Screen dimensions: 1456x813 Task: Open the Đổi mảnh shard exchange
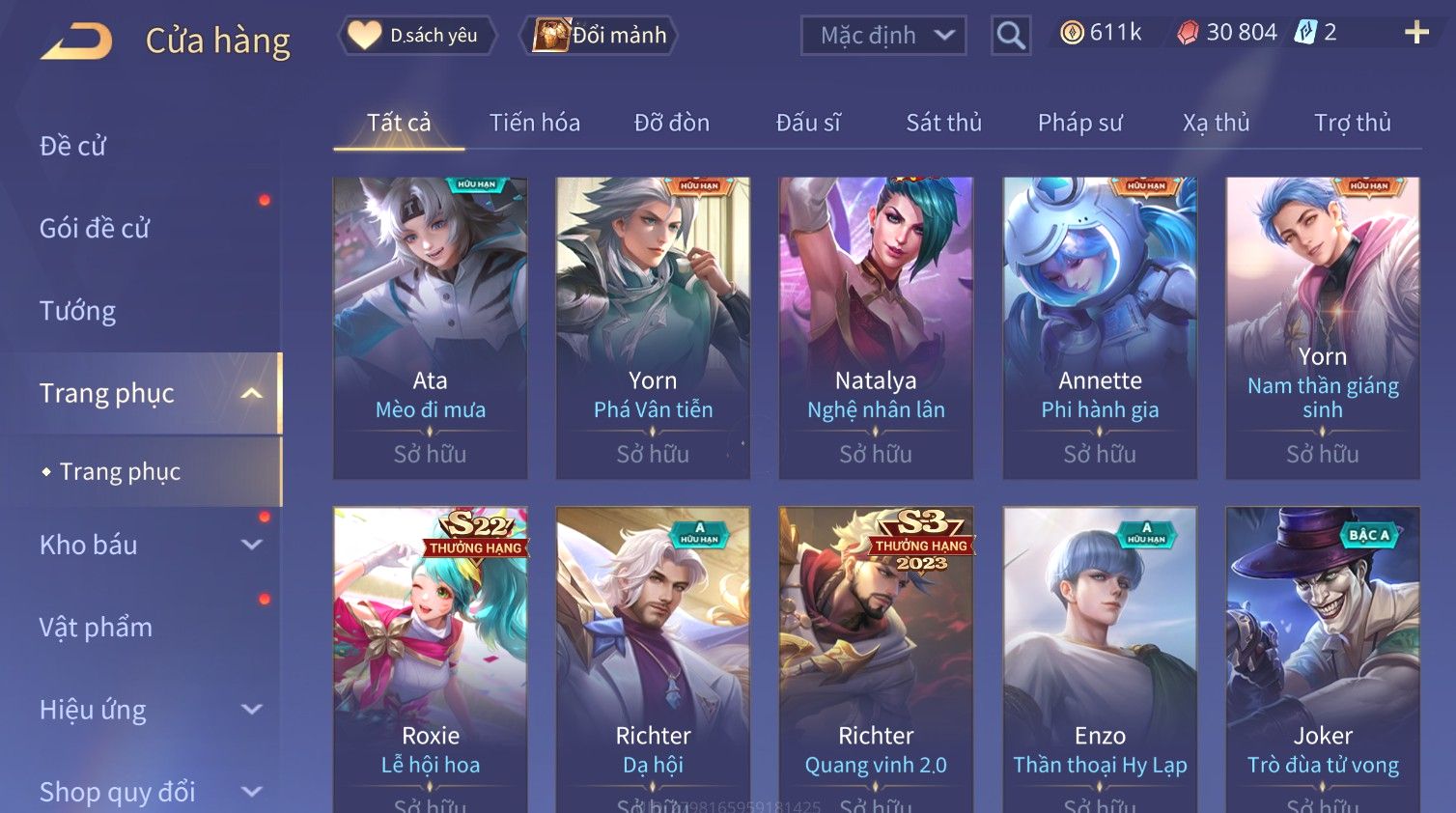click(598, 36)
